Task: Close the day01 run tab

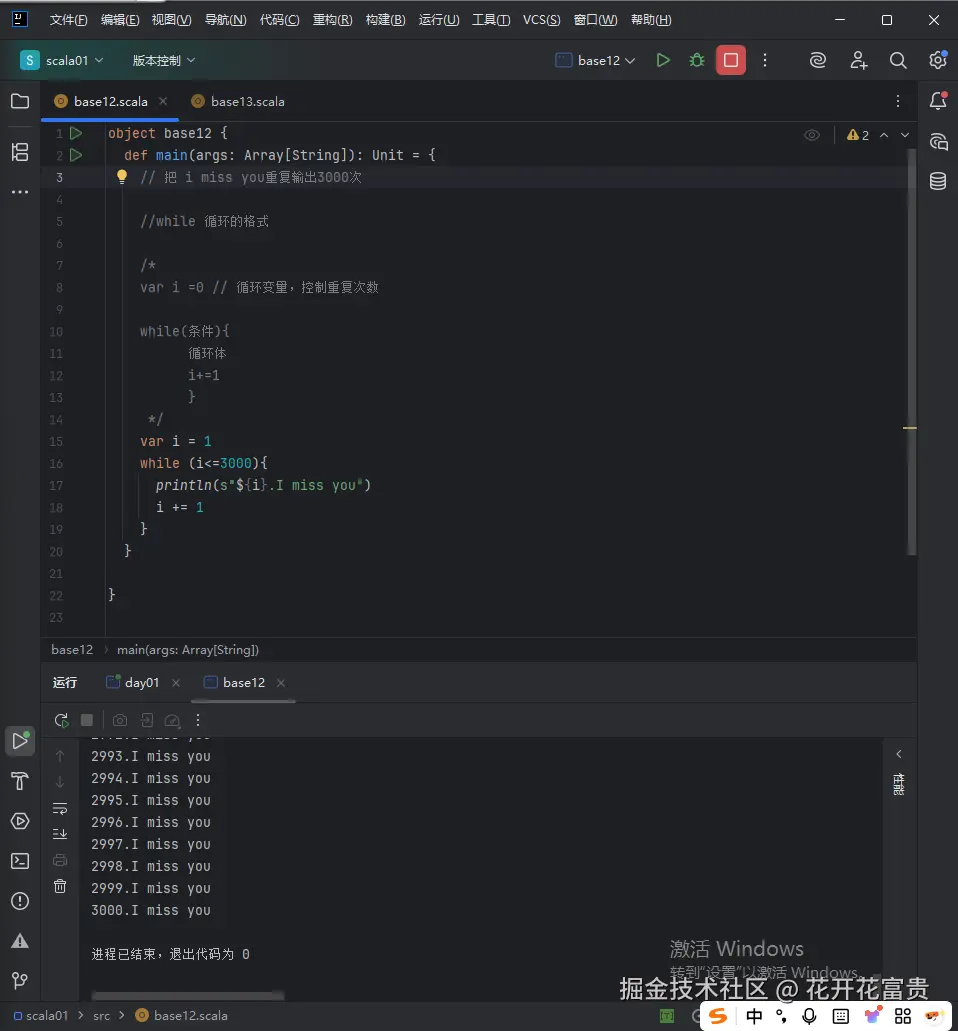Action: tap(176, 683)
